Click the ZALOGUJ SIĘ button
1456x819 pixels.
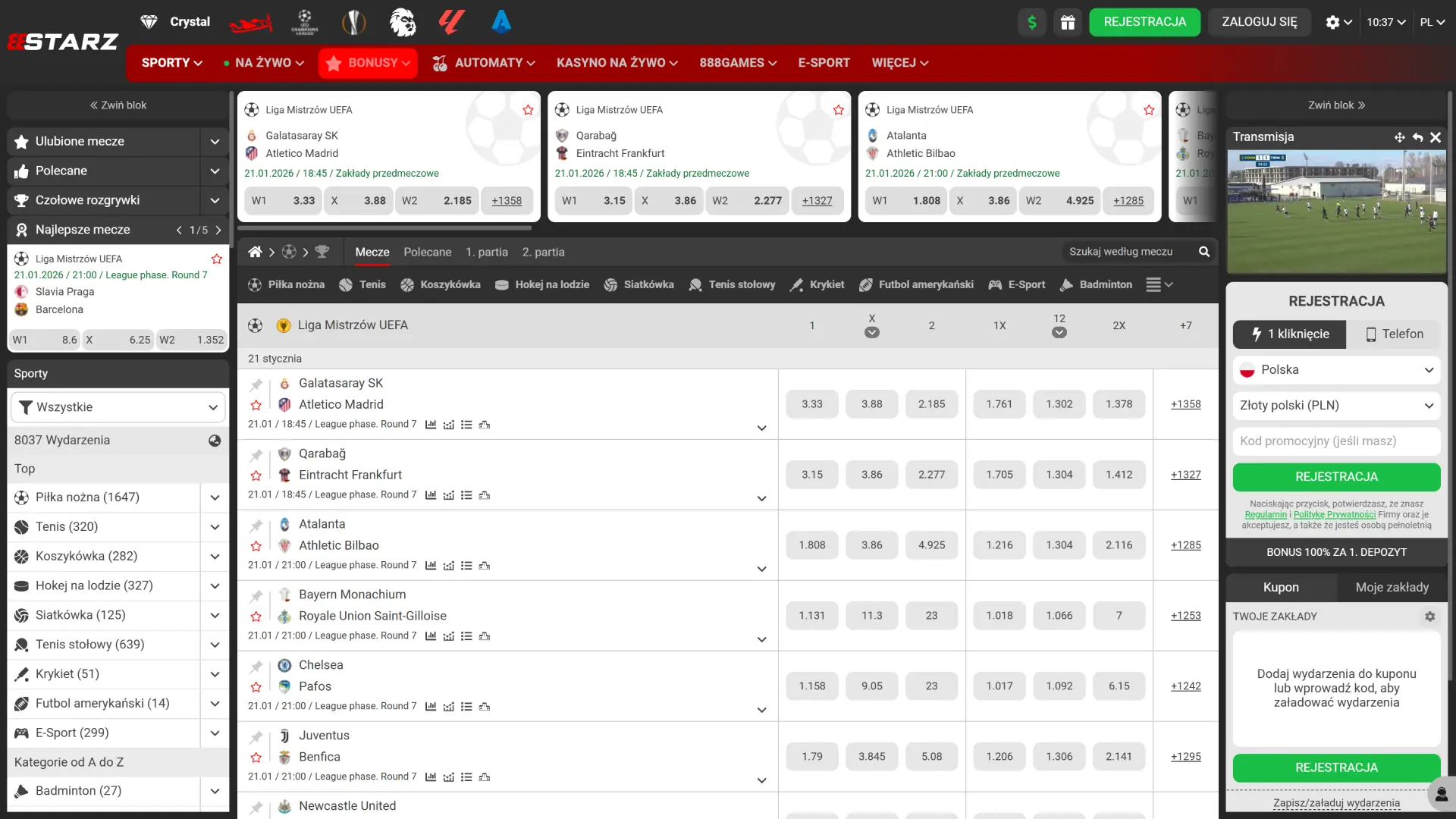click(1259, 22)
